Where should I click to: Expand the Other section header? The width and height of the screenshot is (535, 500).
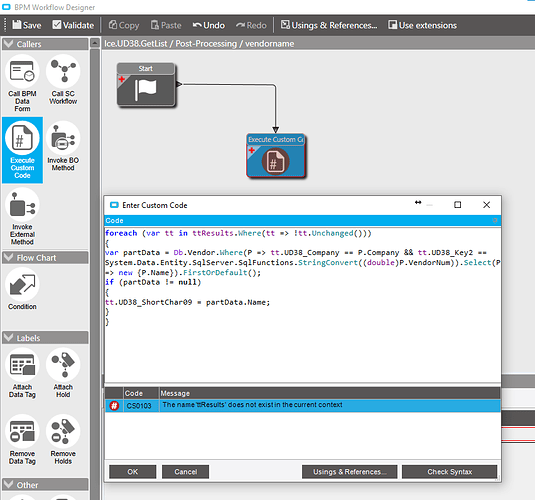click(x=45, y=485)
